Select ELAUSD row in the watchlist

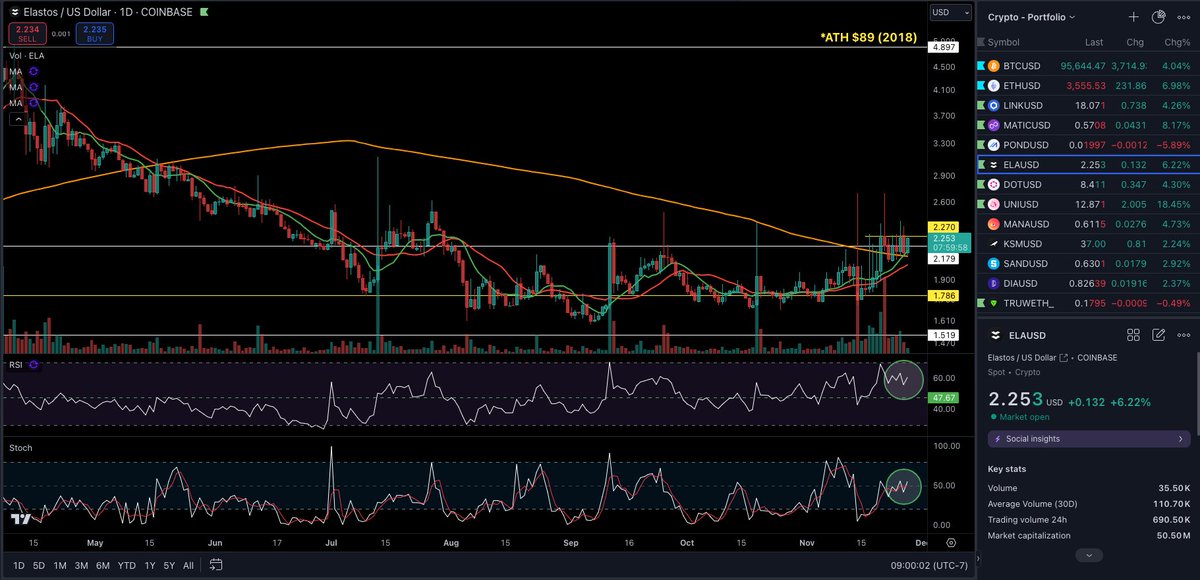point(1088,165)
